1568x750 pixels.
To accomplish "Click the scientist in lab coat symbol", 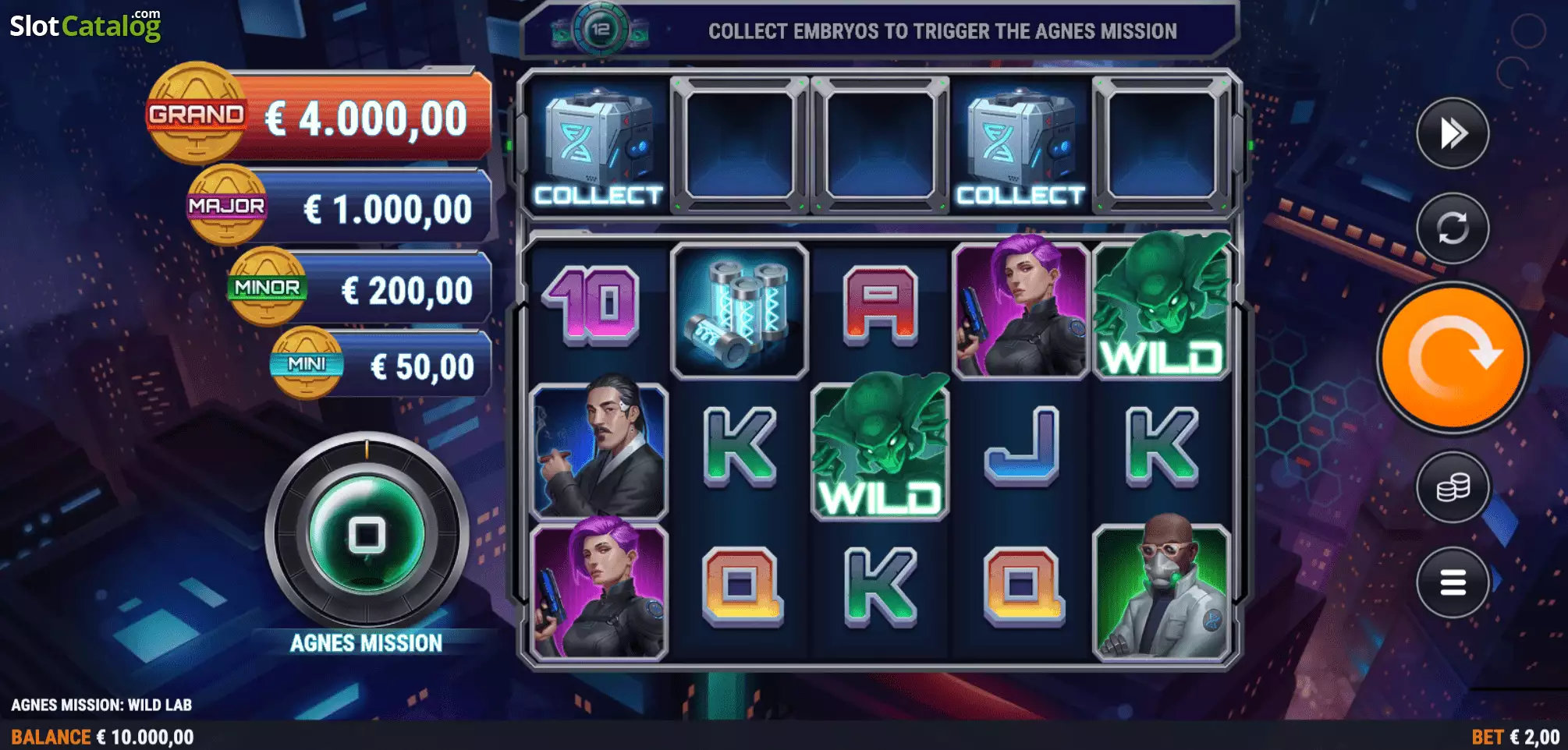I will coord(1162,591).
